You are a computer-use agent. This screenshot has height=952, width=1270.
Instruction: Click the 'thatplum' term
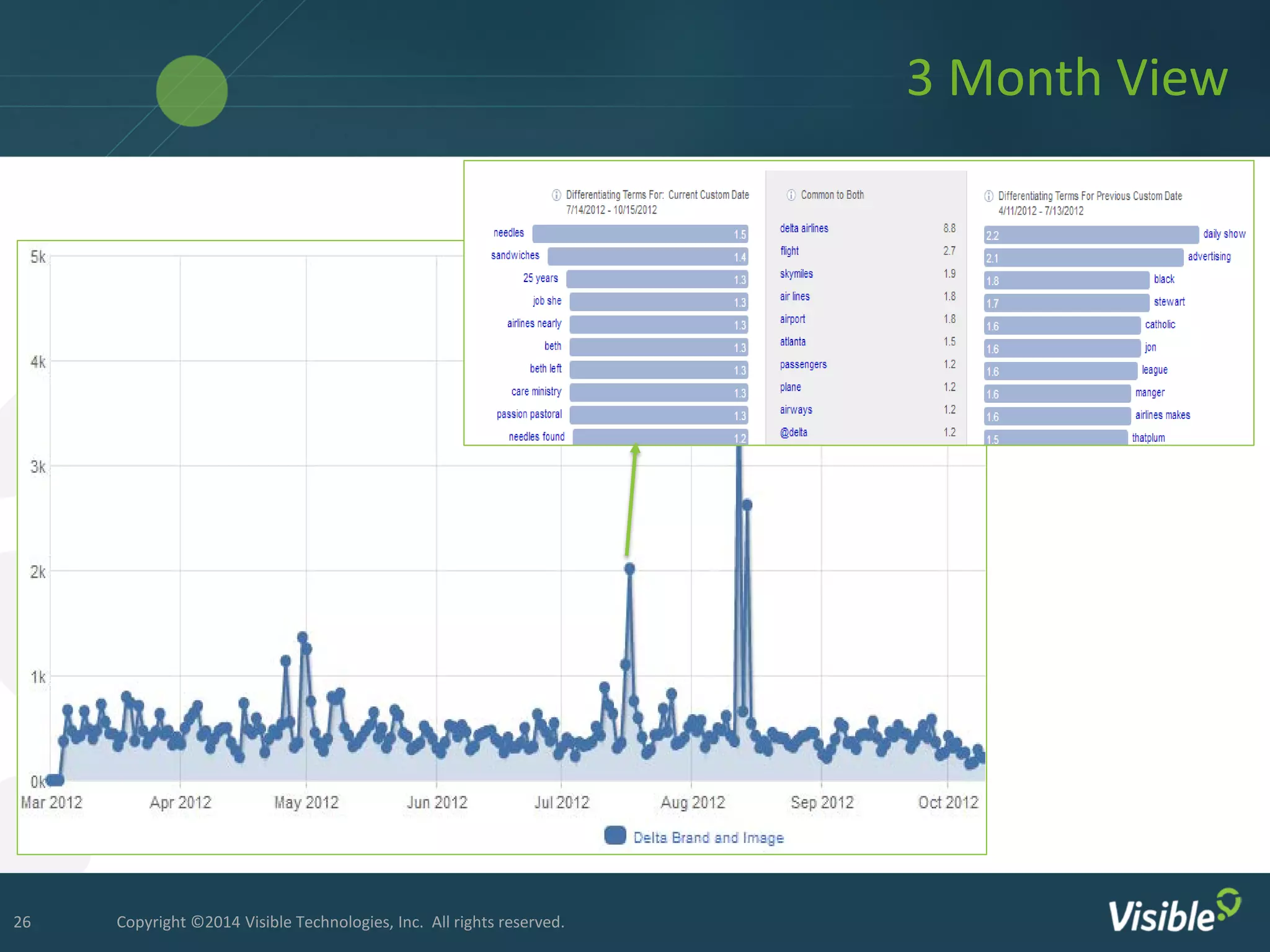tap(1148, 438)
